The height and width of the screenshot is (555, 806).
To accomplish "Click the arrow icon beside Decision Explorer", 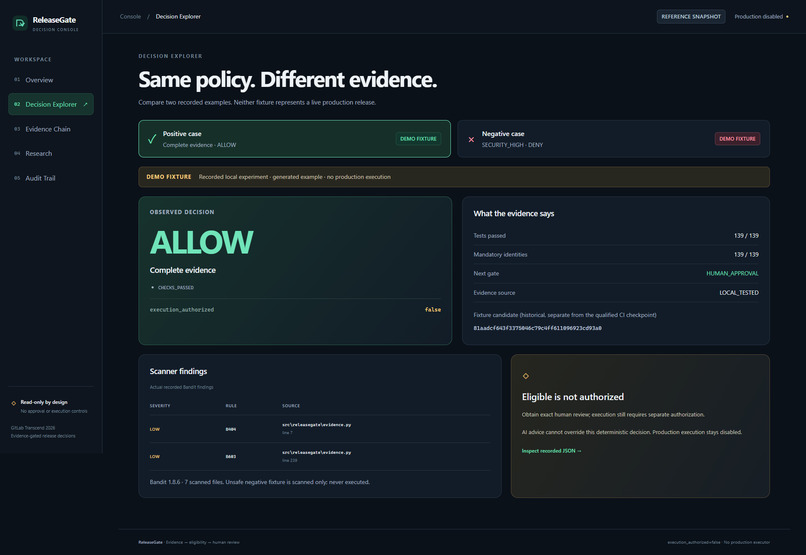I will [x=85, y=104].
